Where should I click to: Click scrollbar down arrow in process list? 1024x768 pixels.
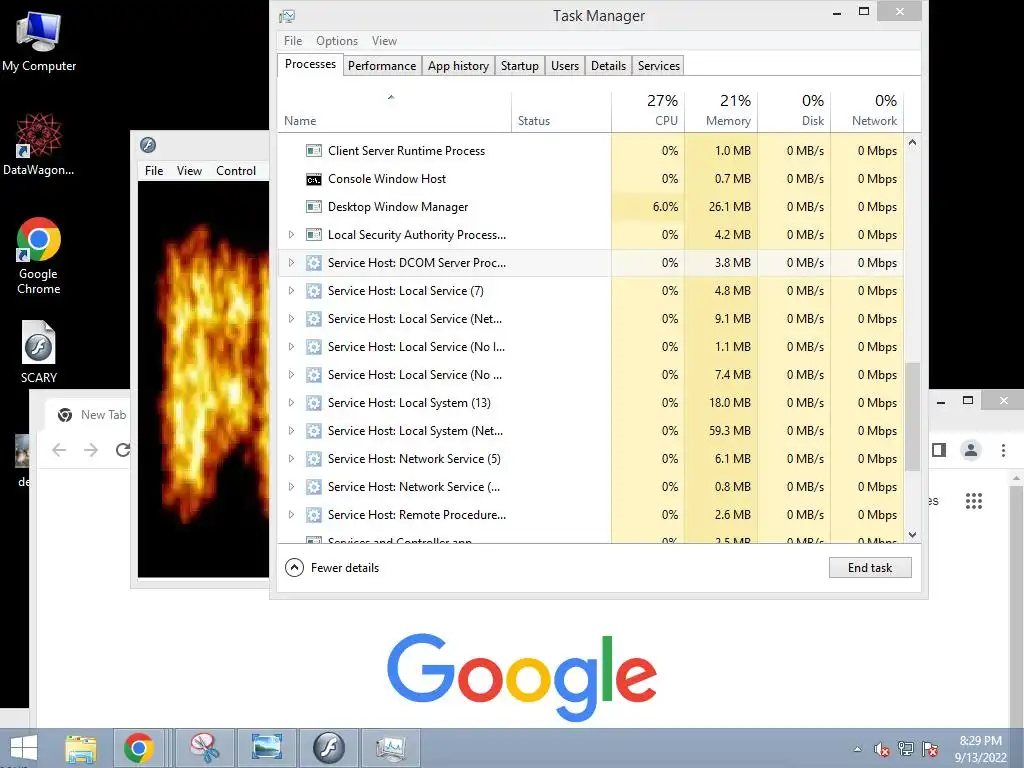912,535
